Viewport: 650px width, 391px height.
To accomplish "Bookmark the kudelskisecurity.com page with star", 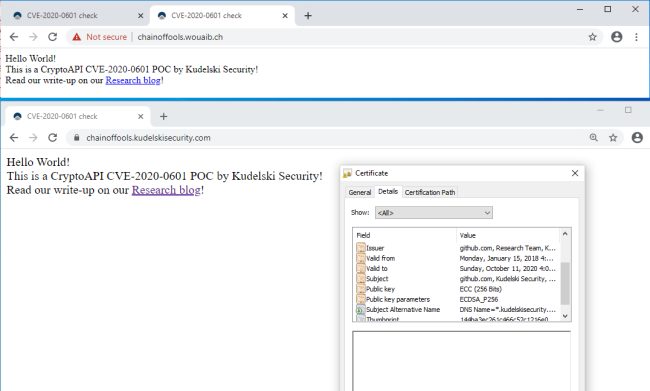I will tap(613, 138).
